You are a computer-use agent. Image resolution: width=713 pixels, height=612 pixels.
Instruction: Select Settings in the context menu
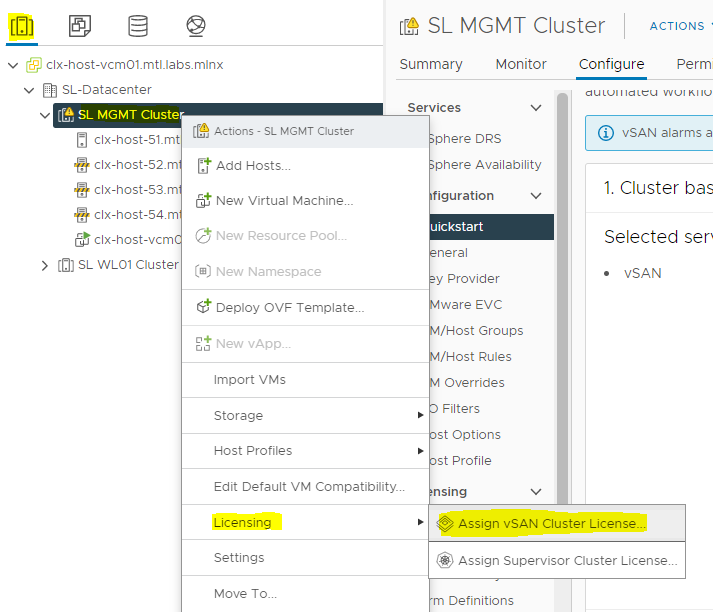coord(306,558)
